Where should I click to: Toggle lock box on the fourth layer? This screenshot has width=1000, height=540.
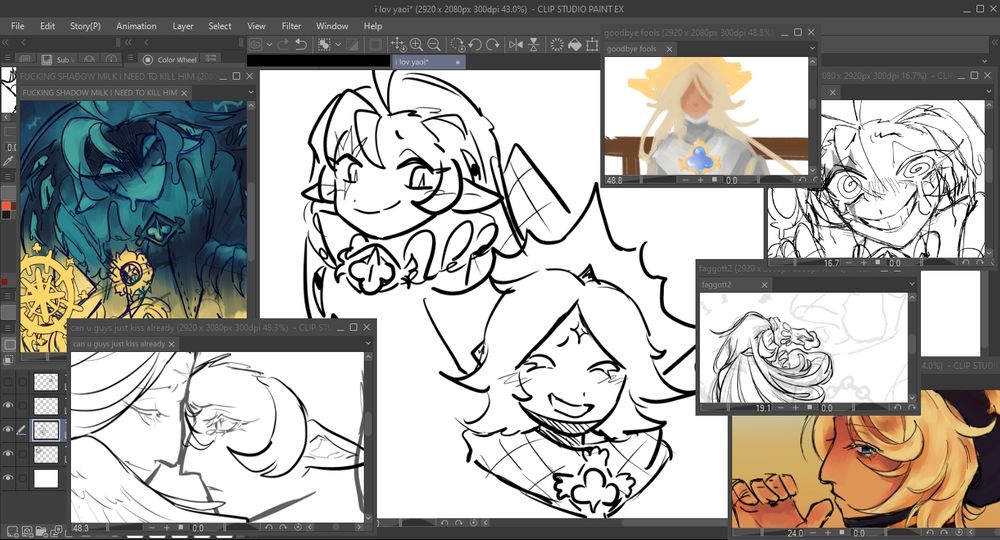[22, 453]
